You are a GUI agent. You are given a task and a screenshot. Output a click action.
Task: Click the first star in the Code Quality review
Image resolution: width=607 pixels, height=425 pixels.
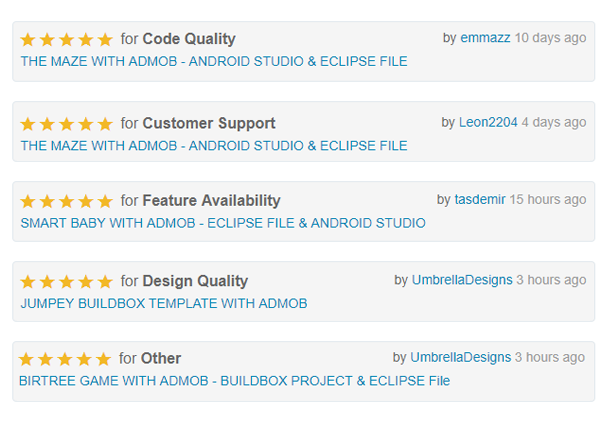click(28, 40)
